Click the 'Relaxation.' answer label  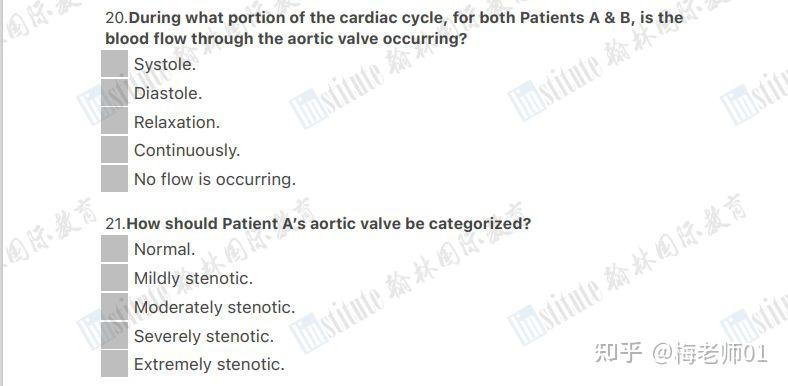pos(177,122)
